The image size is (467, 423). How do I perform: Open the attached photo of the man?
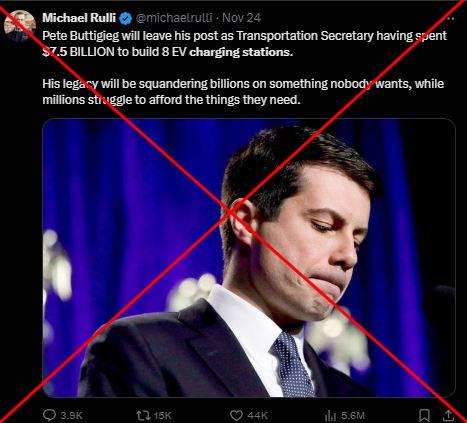pyautogui.click(x=249, y=258)
